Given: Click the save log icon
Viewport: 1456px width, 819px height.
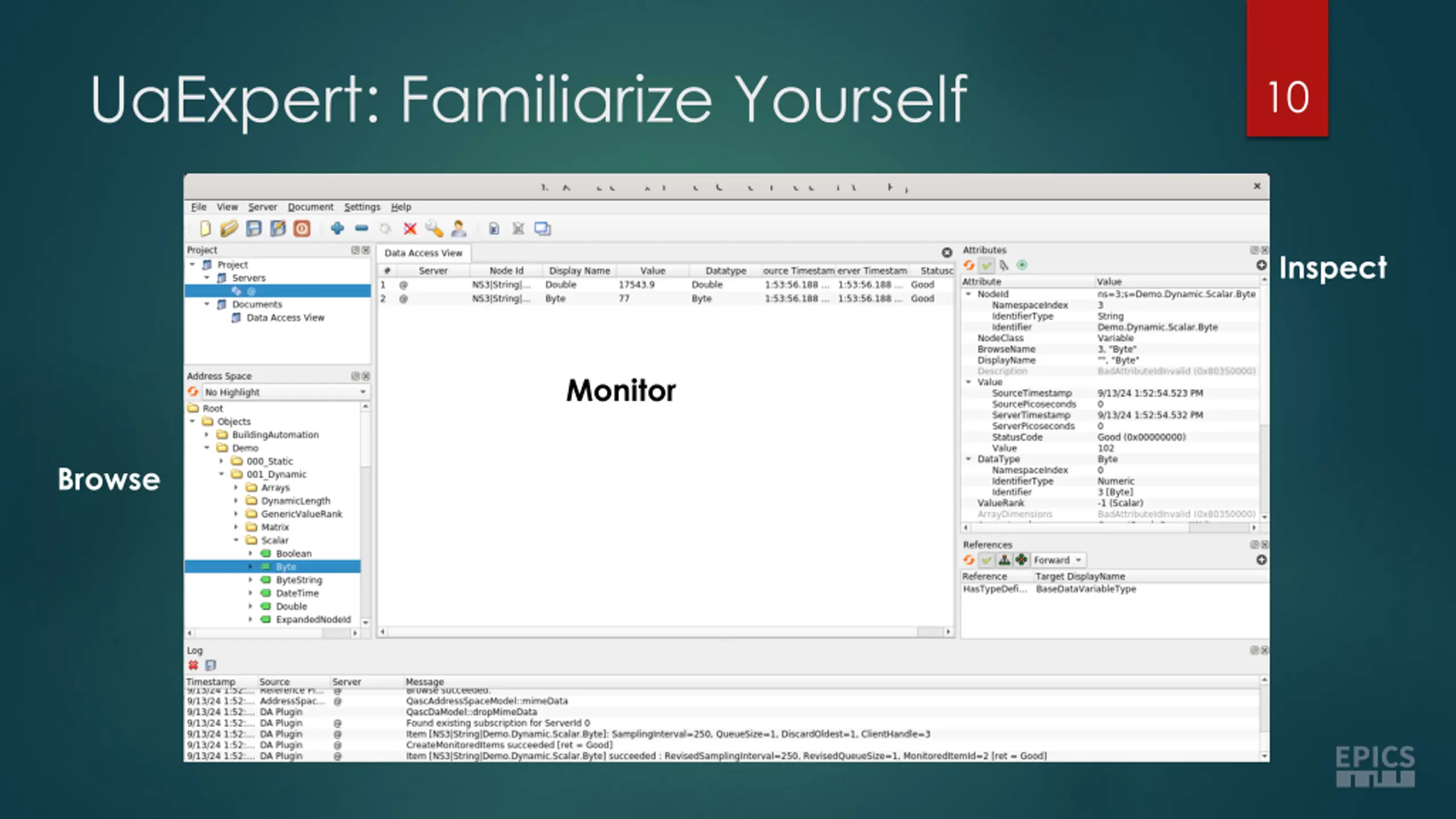Looking at the screenshot, I should point(210,665).
